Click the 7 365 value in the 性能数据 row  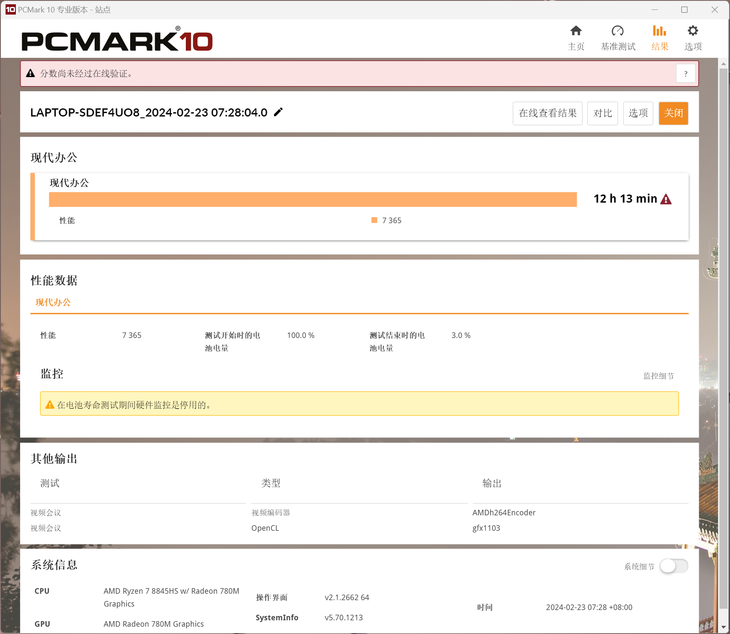(x=132, y=335)
